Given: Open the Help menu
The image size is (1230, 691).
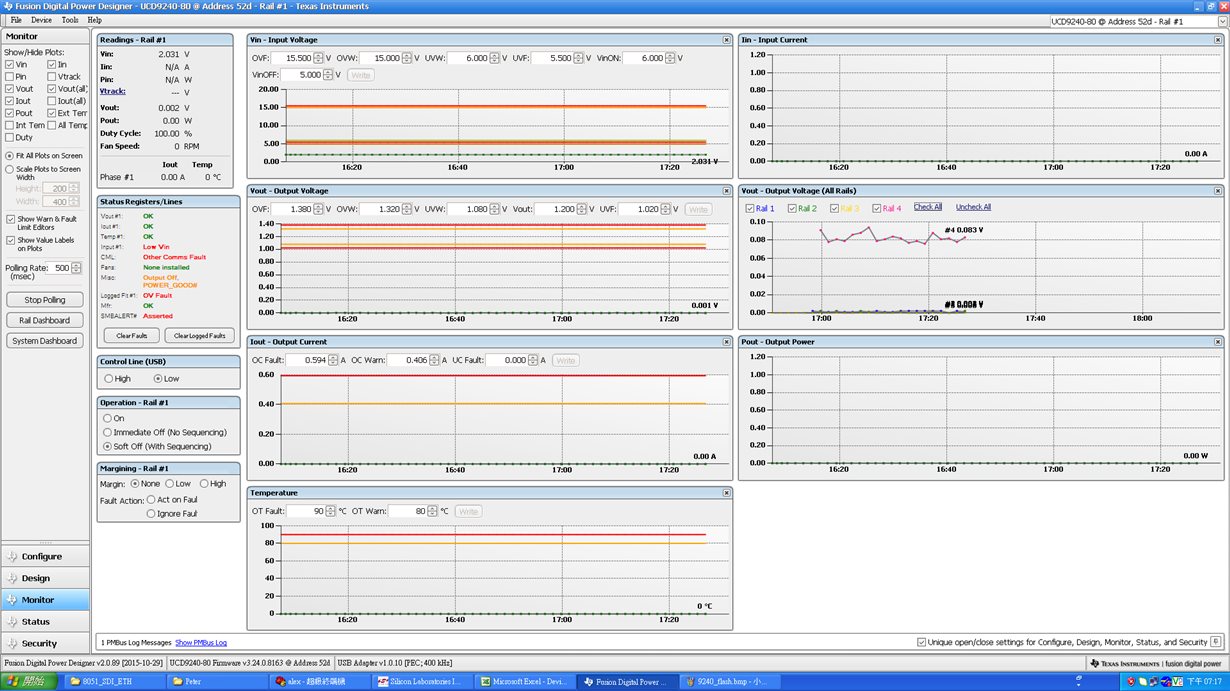Looking at the screenshot, I should tap(95, 20).
